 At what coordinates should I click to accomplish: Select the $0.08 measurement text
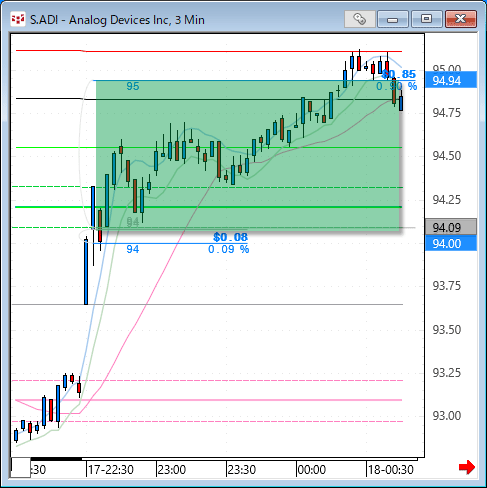coord(231,237)
